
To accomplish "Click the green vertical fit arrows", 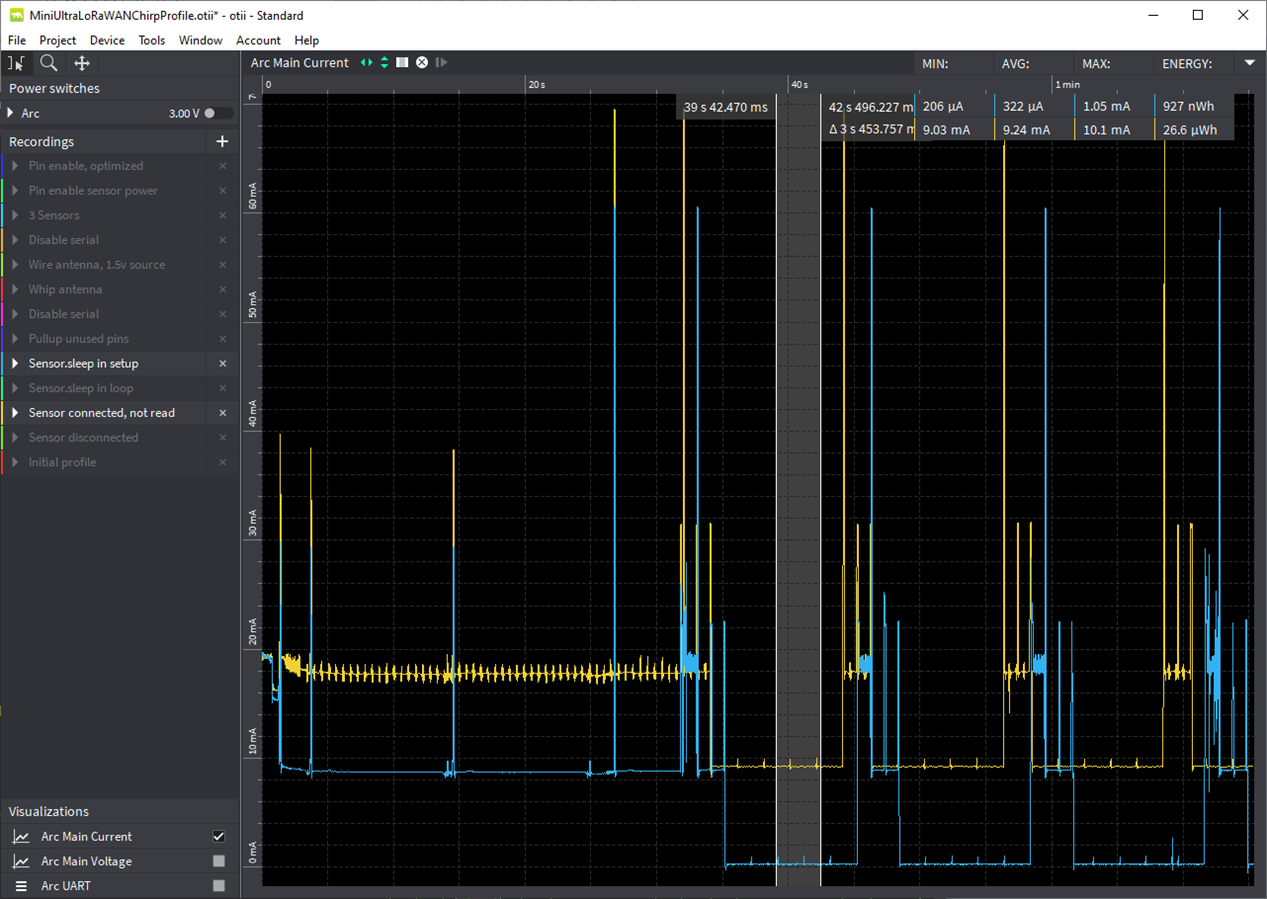I will [384, 63].
